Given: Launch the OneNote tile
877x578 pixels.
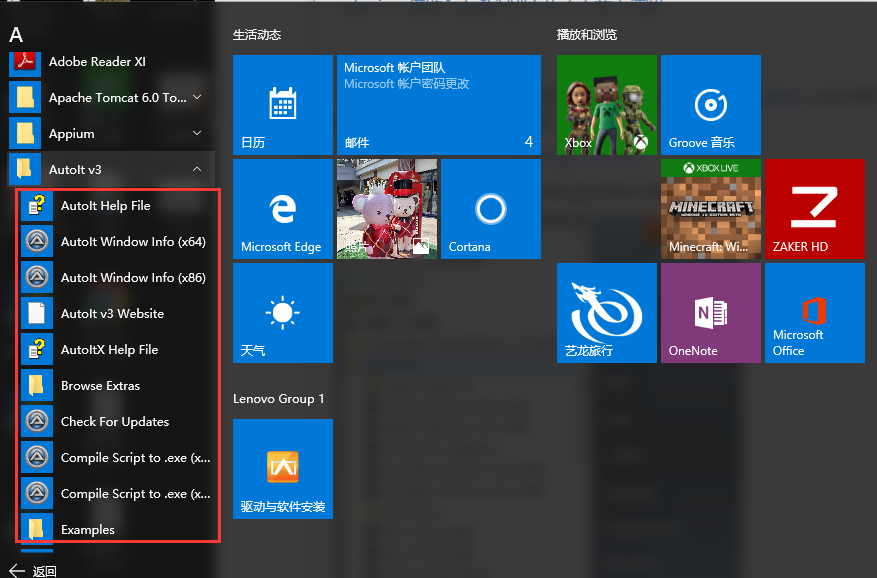Looking at the screenshot, I should coord(710,313).
